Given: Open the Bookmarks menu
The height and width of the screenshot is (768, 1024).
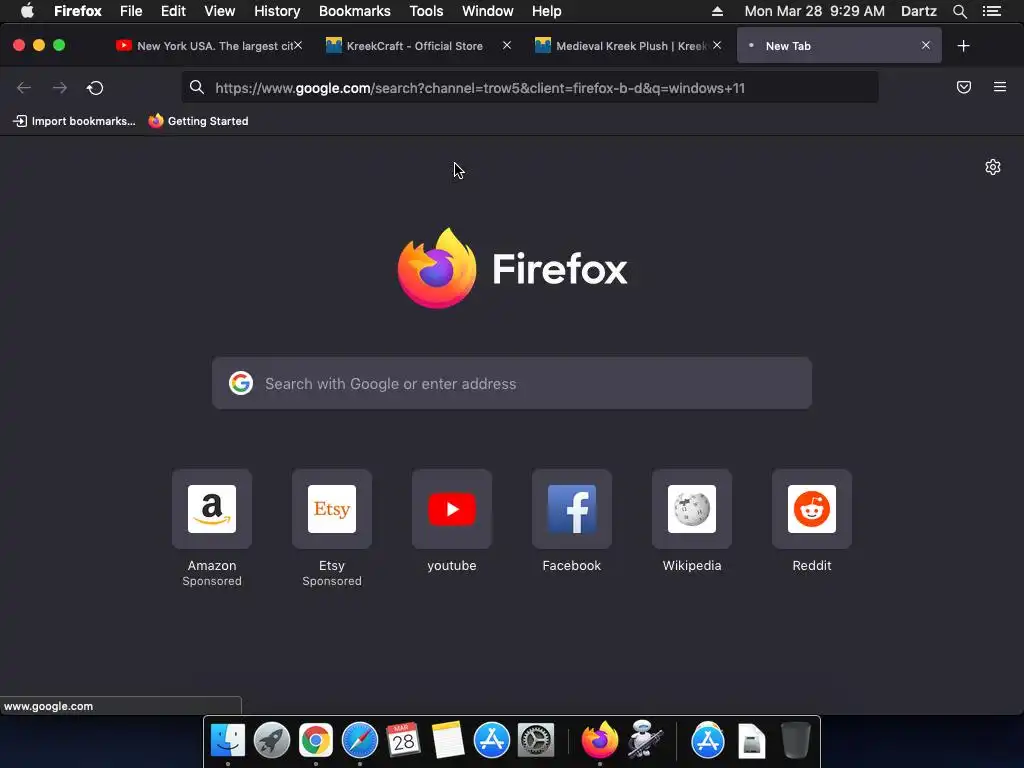Looking at the screenshot, I should click(355, 11).
